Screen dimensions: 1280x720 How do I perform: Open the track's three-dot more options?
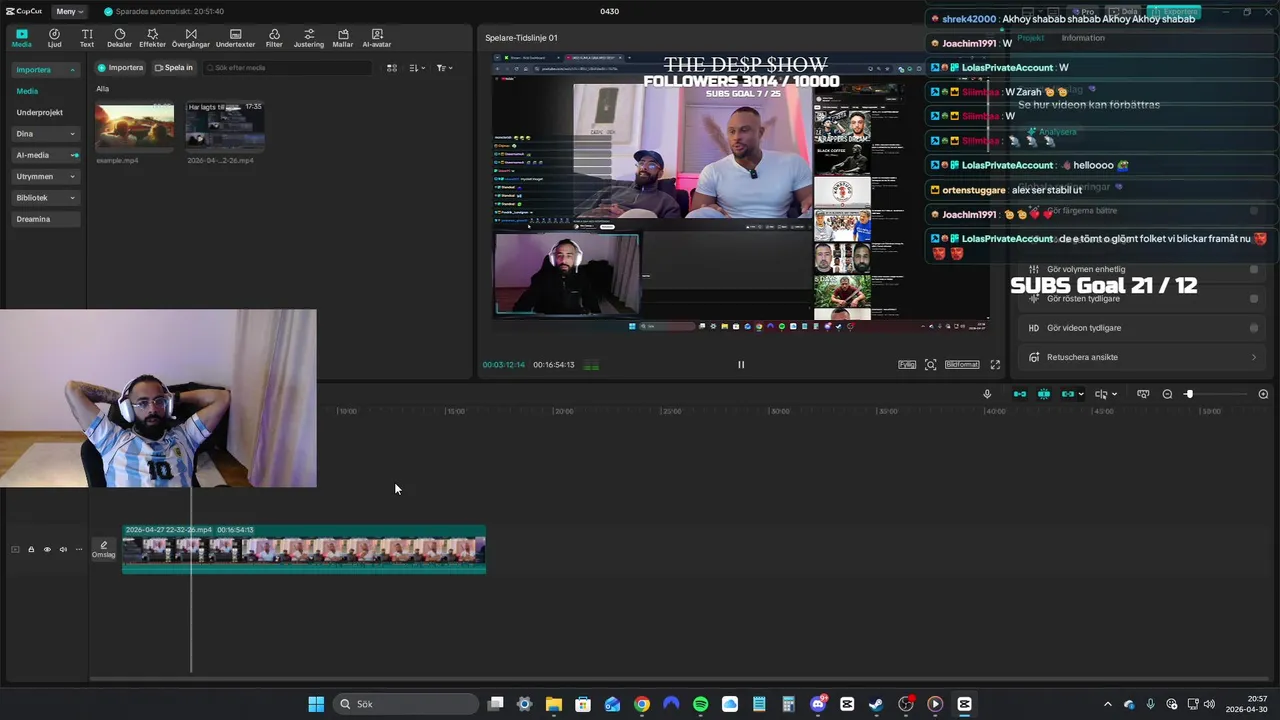[x=79, y=549]
